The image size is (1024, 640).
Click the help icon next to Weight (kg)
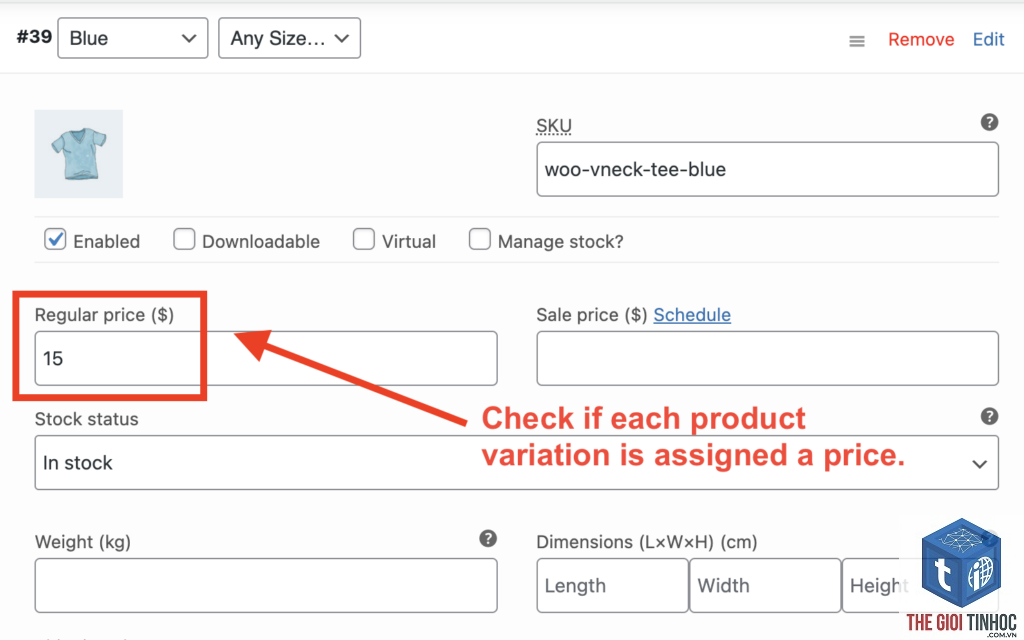[x=488, y=539]
